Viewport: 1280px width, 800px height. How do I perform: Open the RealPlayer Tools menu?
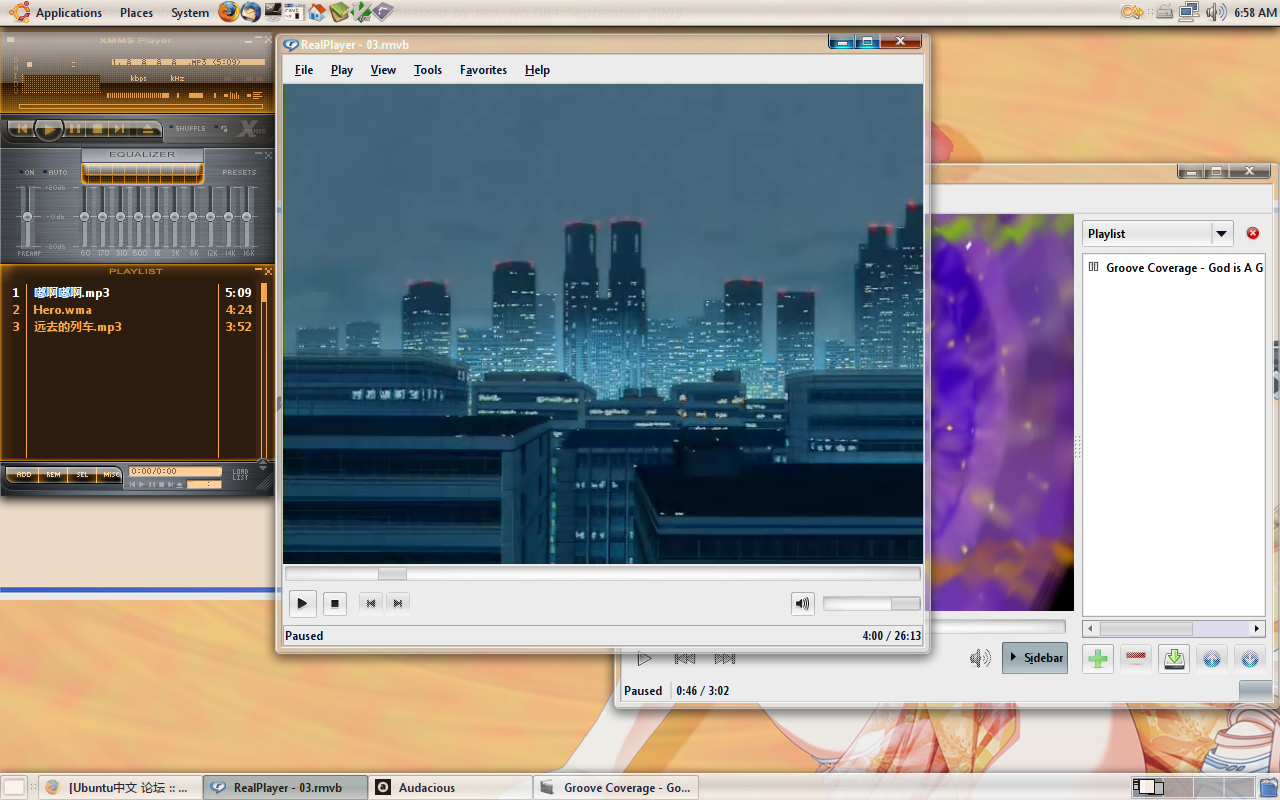428,70
